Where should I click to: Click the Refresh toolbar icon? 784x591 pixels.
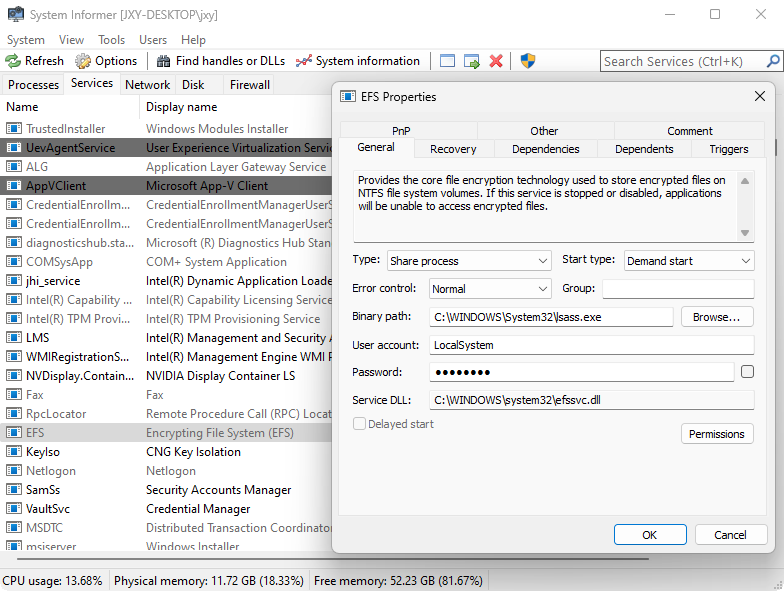tap(14, 61)
